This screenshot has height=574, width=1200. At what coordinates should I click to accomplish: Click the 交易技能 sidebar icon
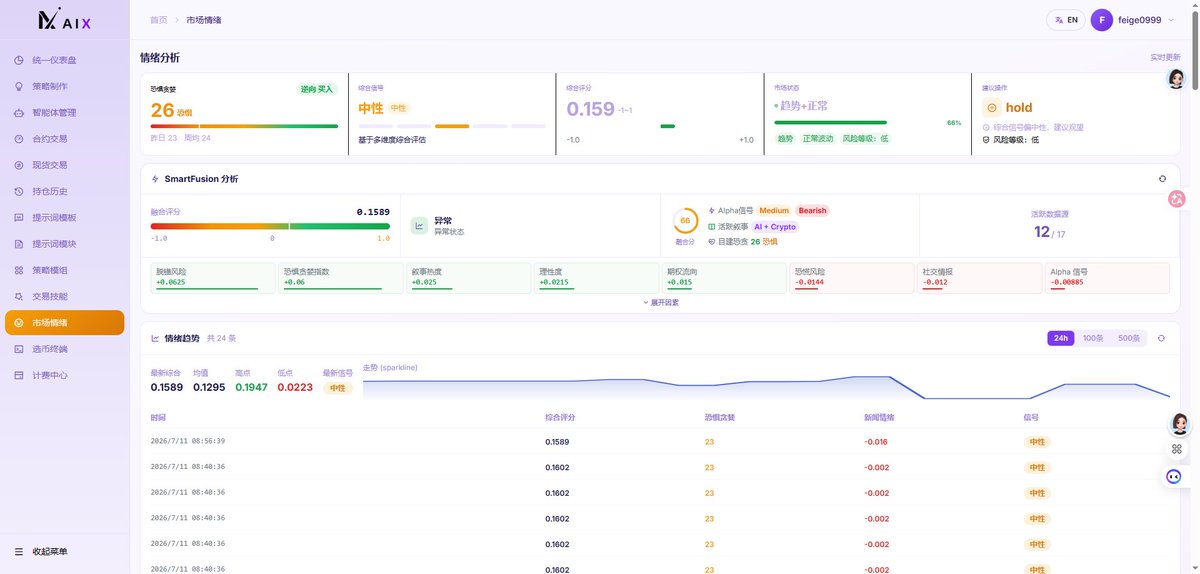tap(19, 297)
